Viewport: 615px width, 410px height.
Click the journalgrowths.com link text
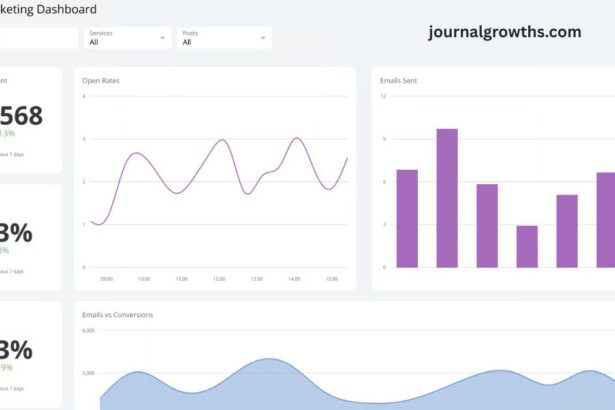504,32
